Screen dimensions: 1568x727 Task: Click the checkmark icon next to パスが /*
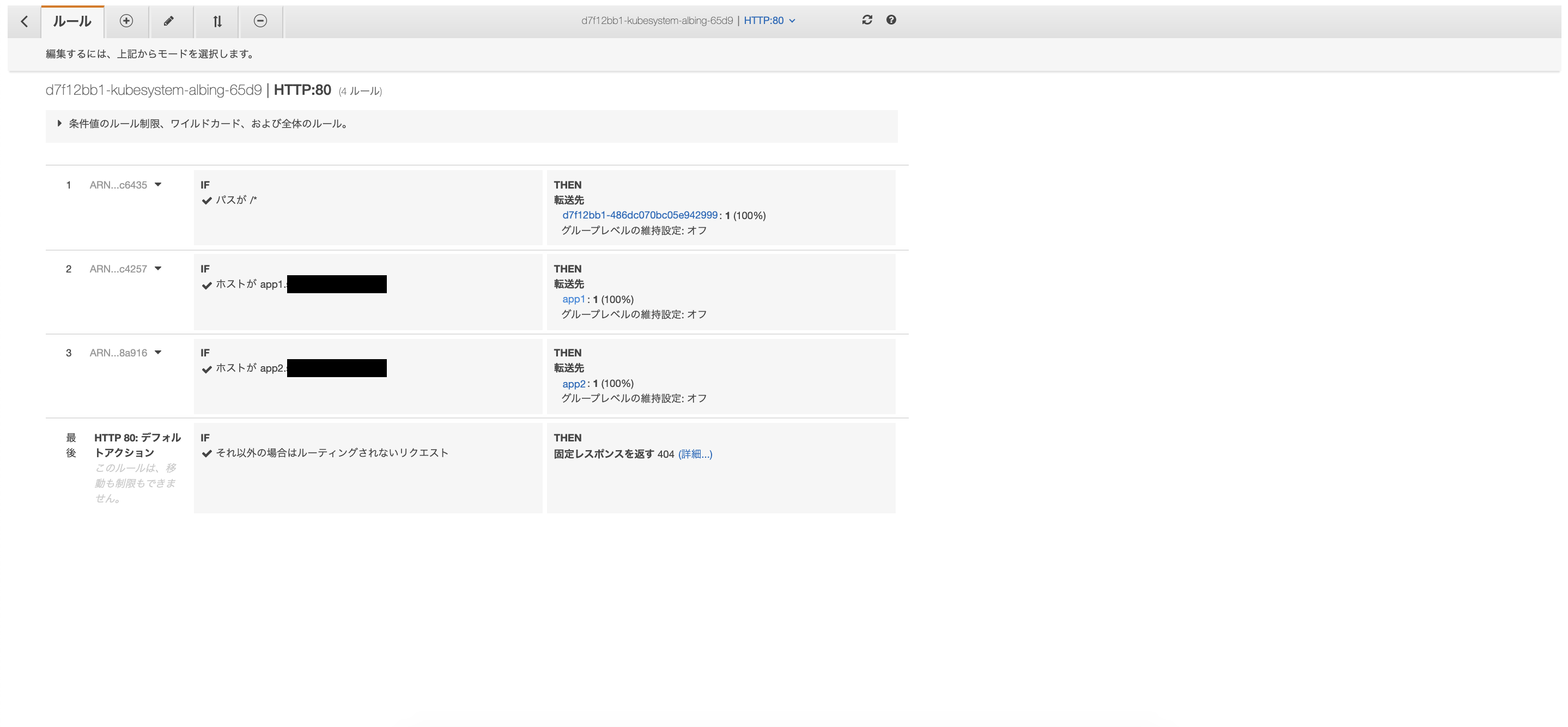(x=208, y=201)
